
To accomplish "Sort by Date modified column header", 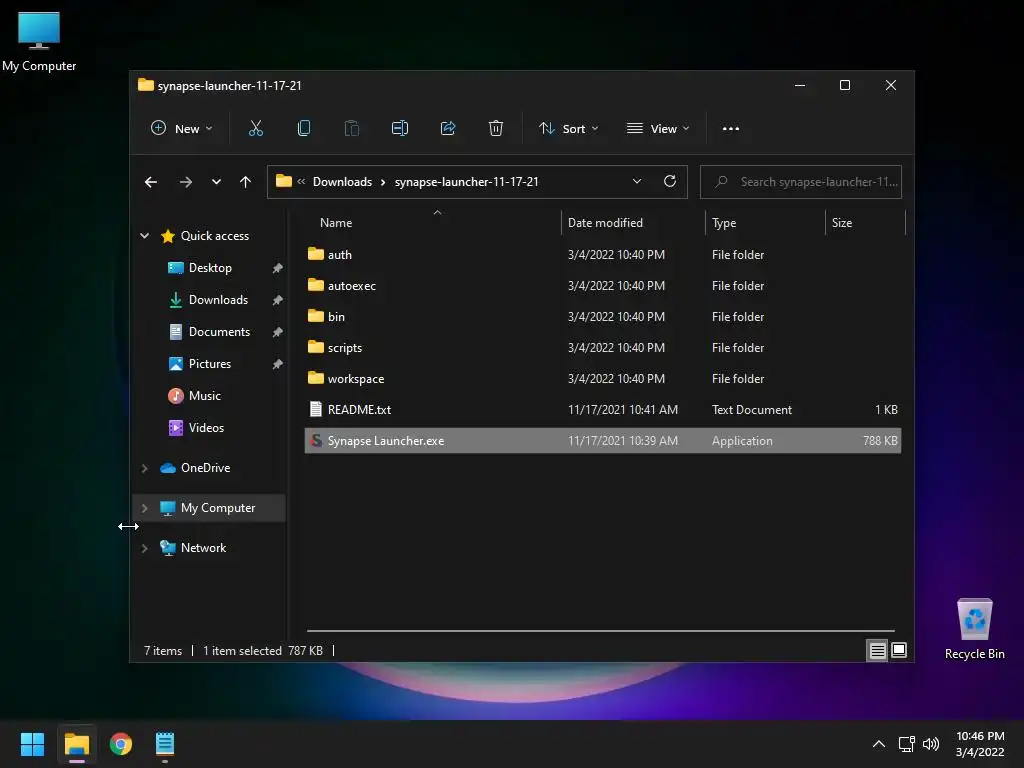I will coord(605,223).
